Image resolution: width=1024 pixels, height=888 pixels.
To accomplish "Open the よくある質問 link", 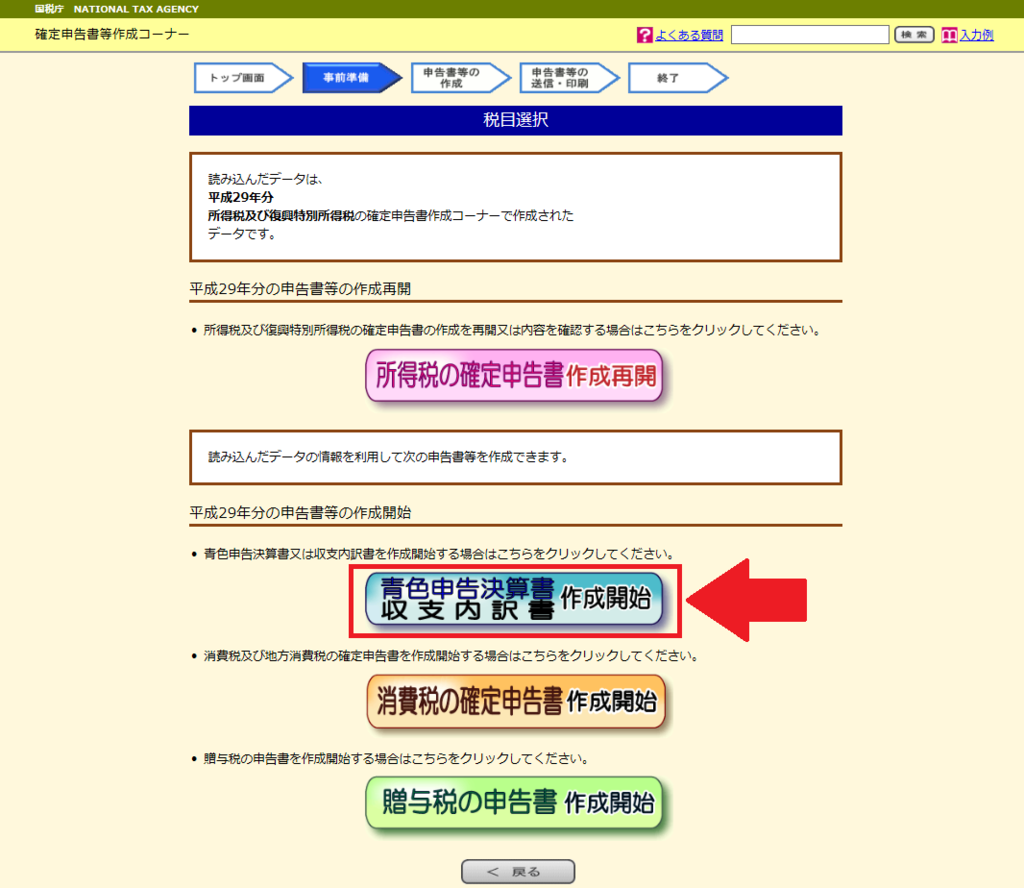I will click(689, 35).
